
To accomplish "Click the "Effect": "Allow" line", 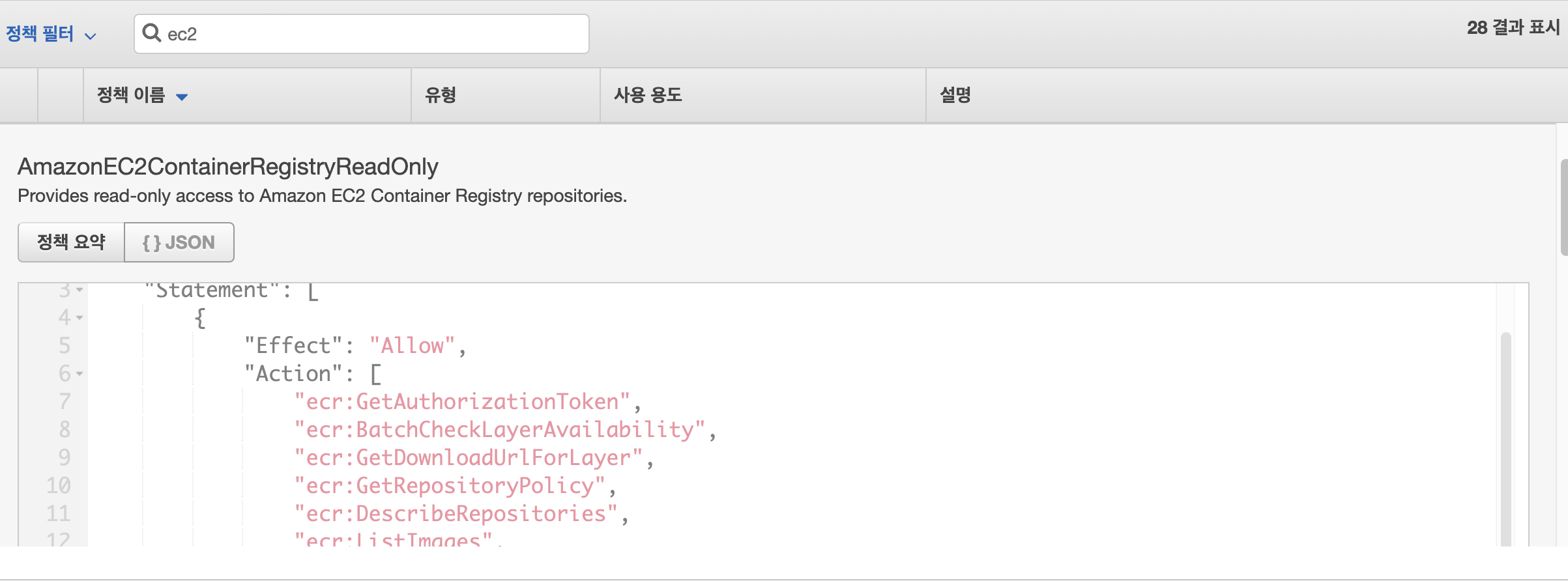I will tap(355, 346).
